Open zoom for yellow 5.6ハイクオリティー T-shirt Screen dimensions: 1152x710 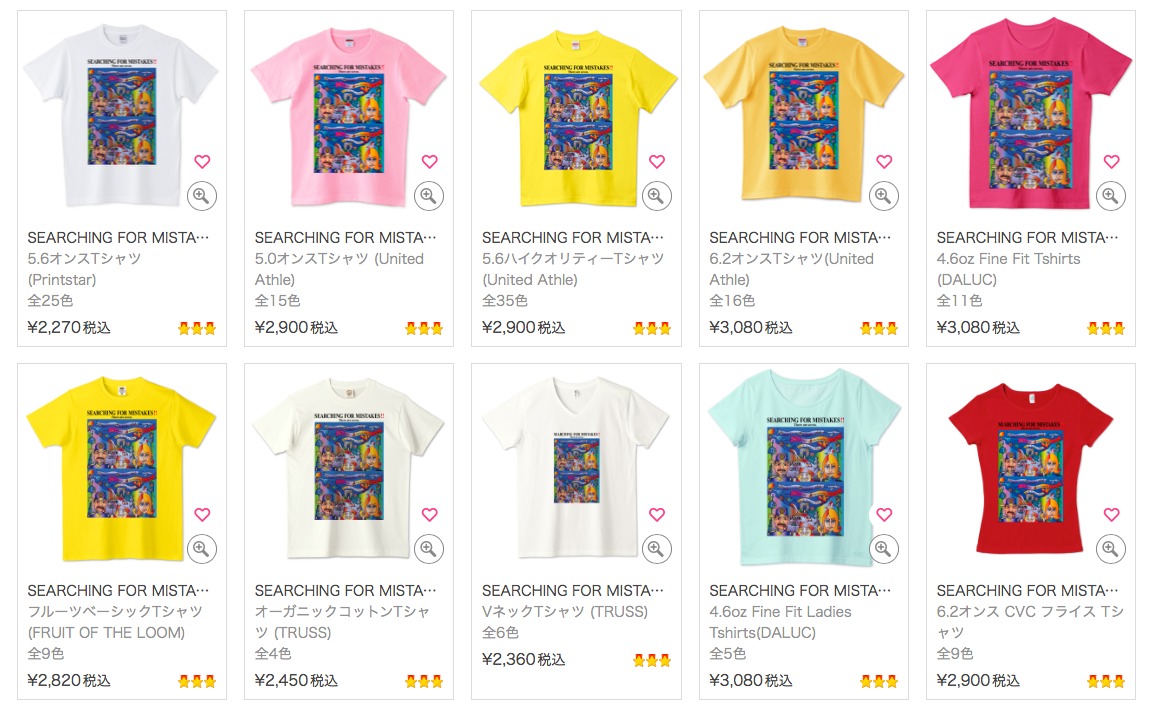[656, 196]
